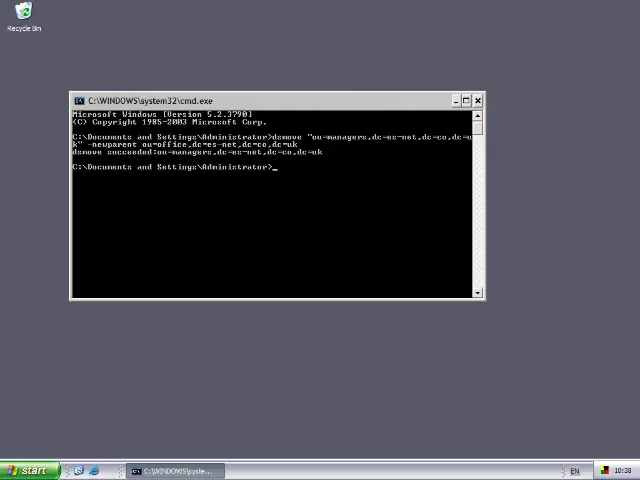Open the Recycle Bin desktop icon

23,14
